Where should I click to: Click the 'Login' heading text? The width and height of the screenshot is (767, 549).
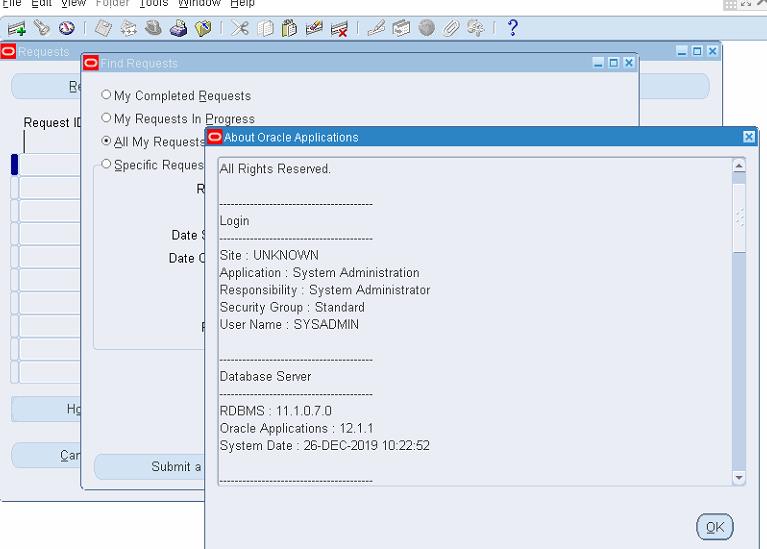[234, 221]
